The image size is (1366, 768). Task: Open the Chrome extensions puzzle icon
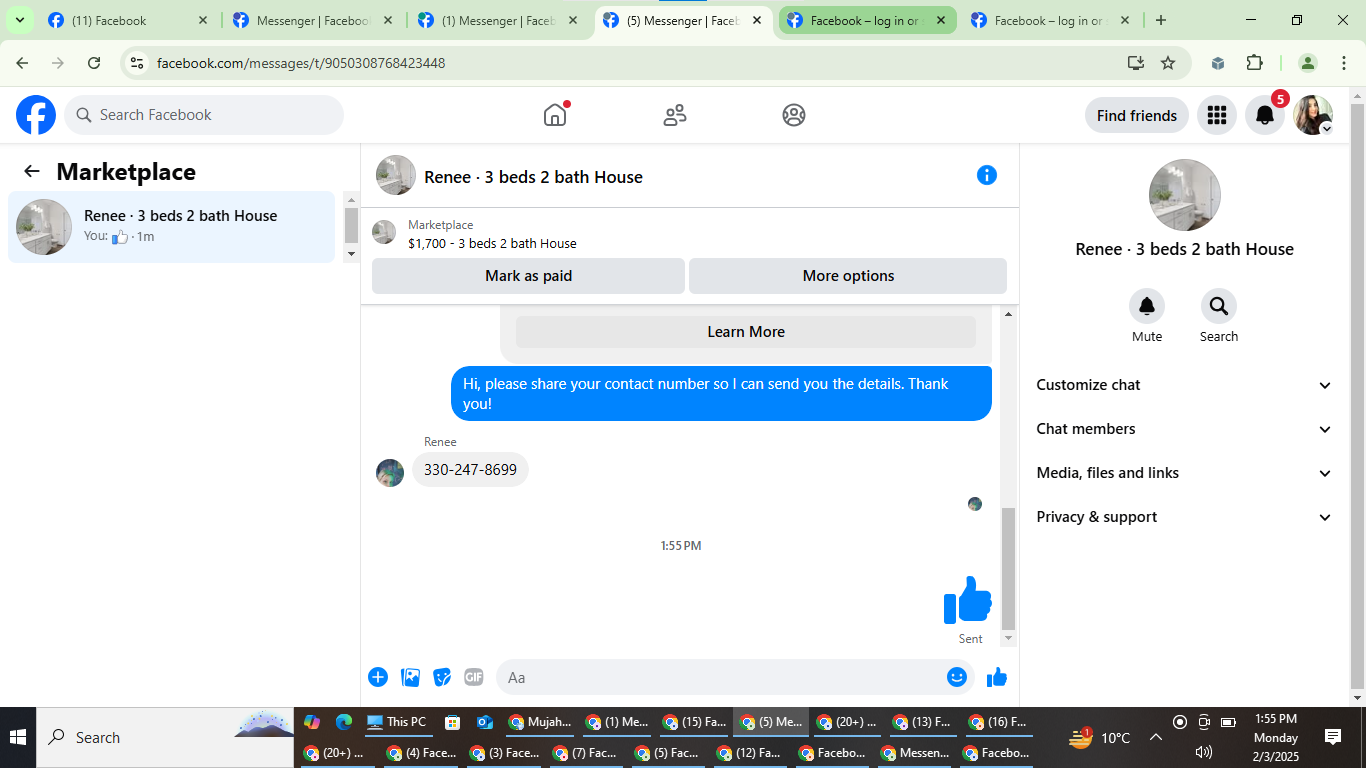click(1255, 63)
